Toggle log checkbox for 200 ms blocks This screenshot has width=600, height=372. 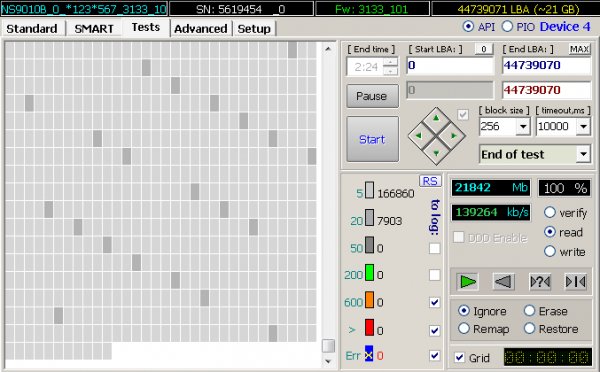point(434,275)
